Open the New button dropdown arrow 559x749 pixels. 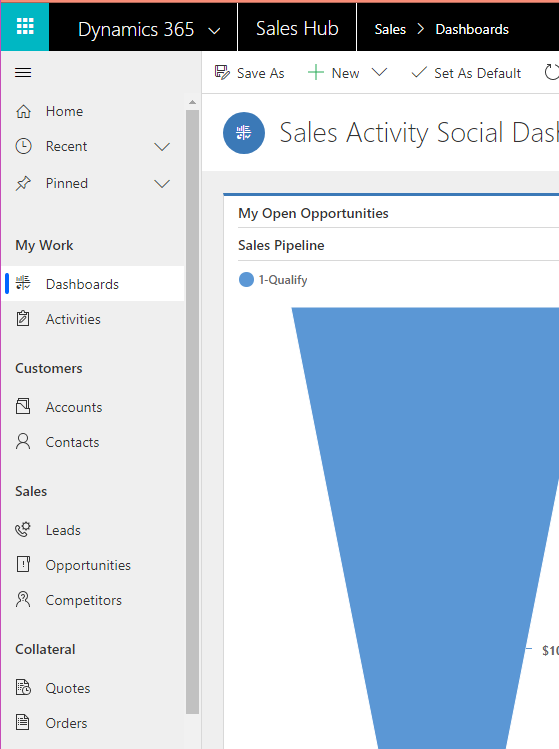point(379,73)
